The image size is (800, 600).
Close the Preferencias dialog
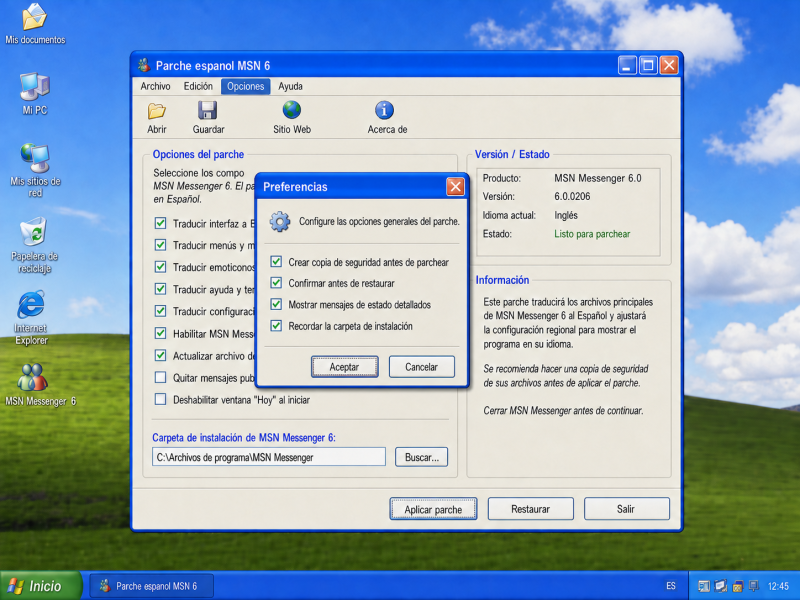[x=455, y=187]
